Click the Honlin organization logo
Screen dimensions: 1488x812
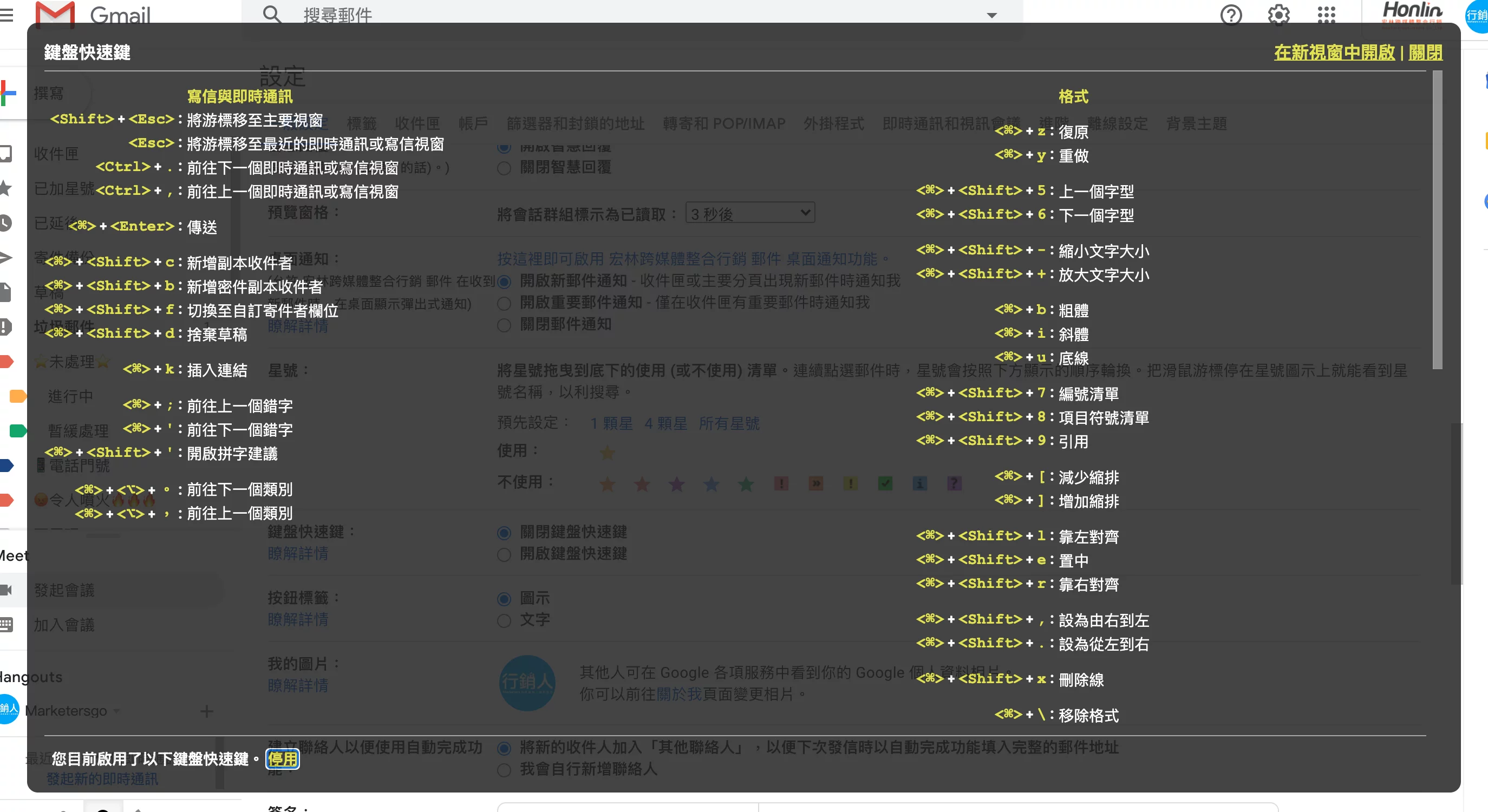coord(1411,14)
